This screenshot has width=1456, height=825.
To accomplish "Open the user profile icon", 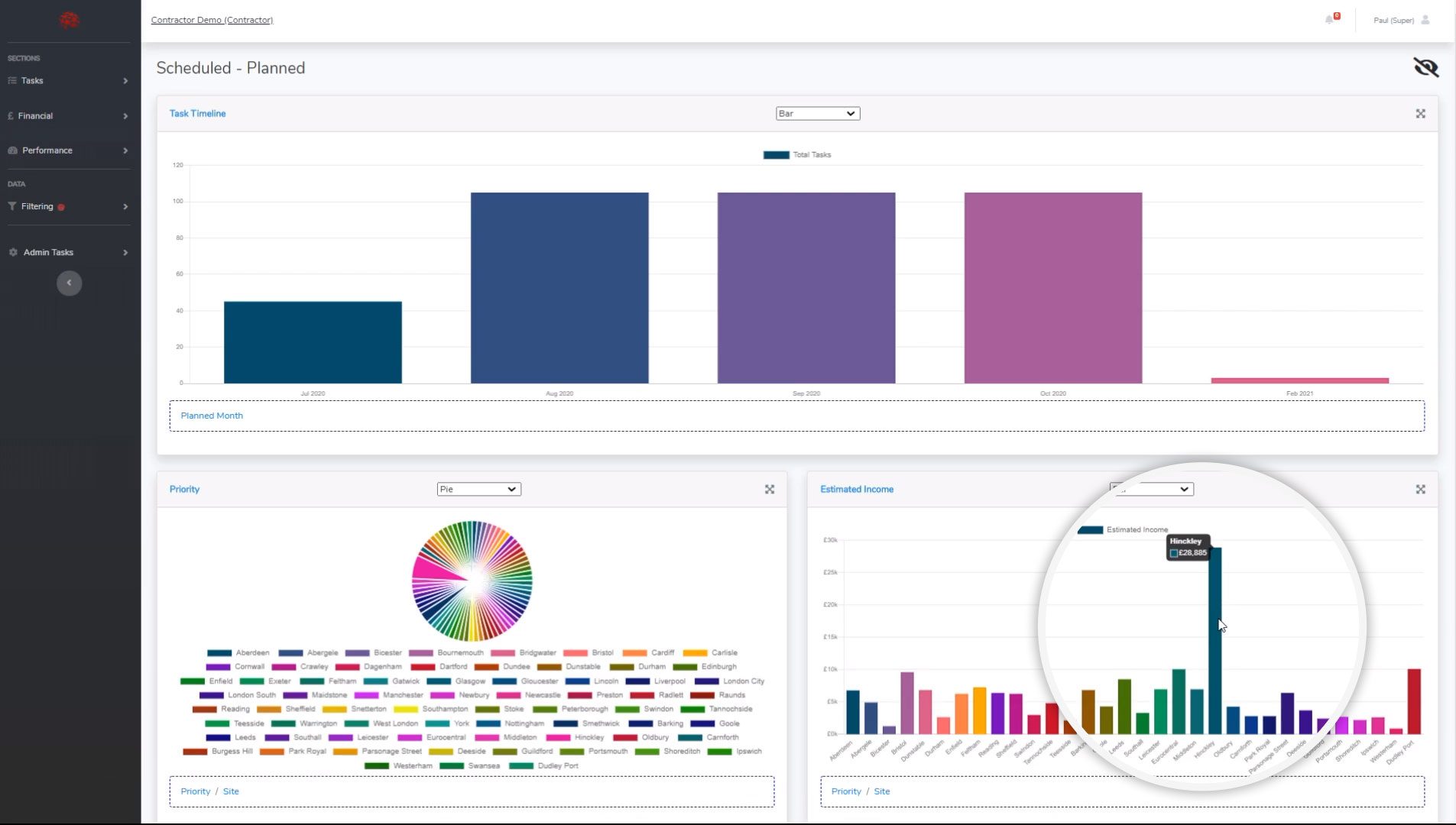I will [x=1425, y=20].
